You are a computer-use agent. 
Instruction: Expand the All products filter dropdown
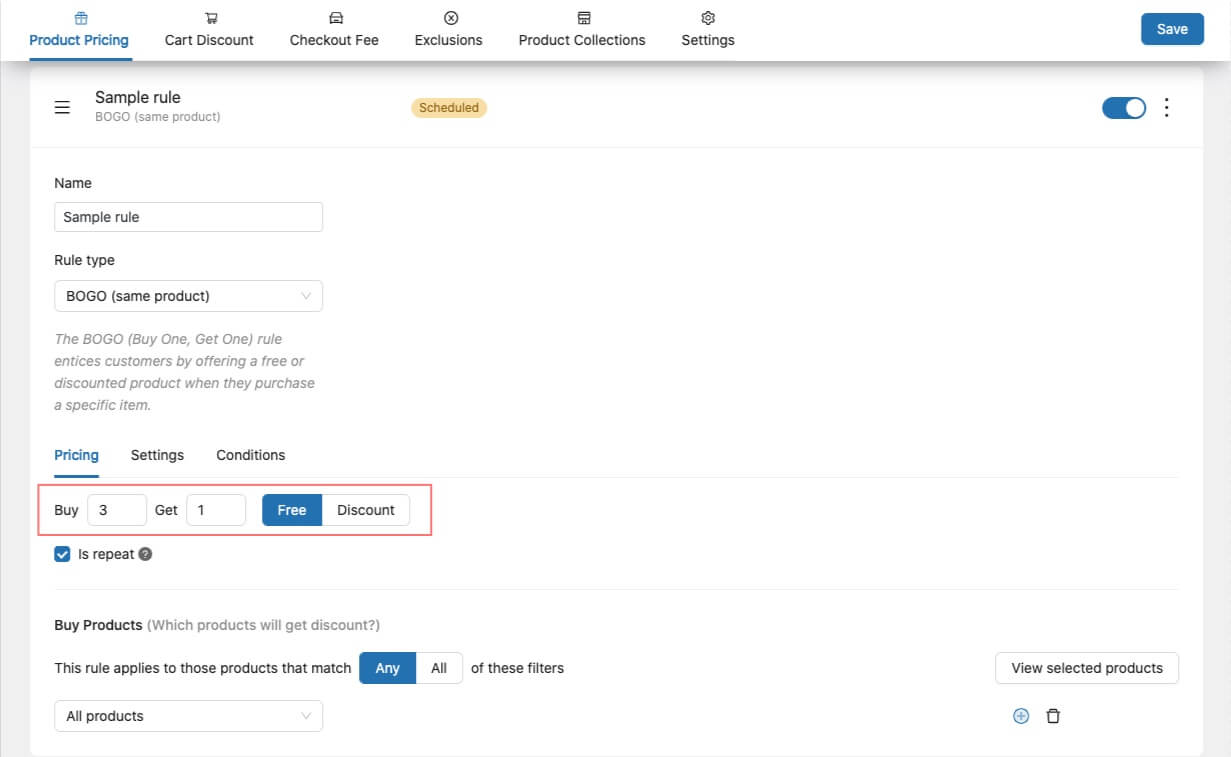pyautogui.click(x=188, y=716)
